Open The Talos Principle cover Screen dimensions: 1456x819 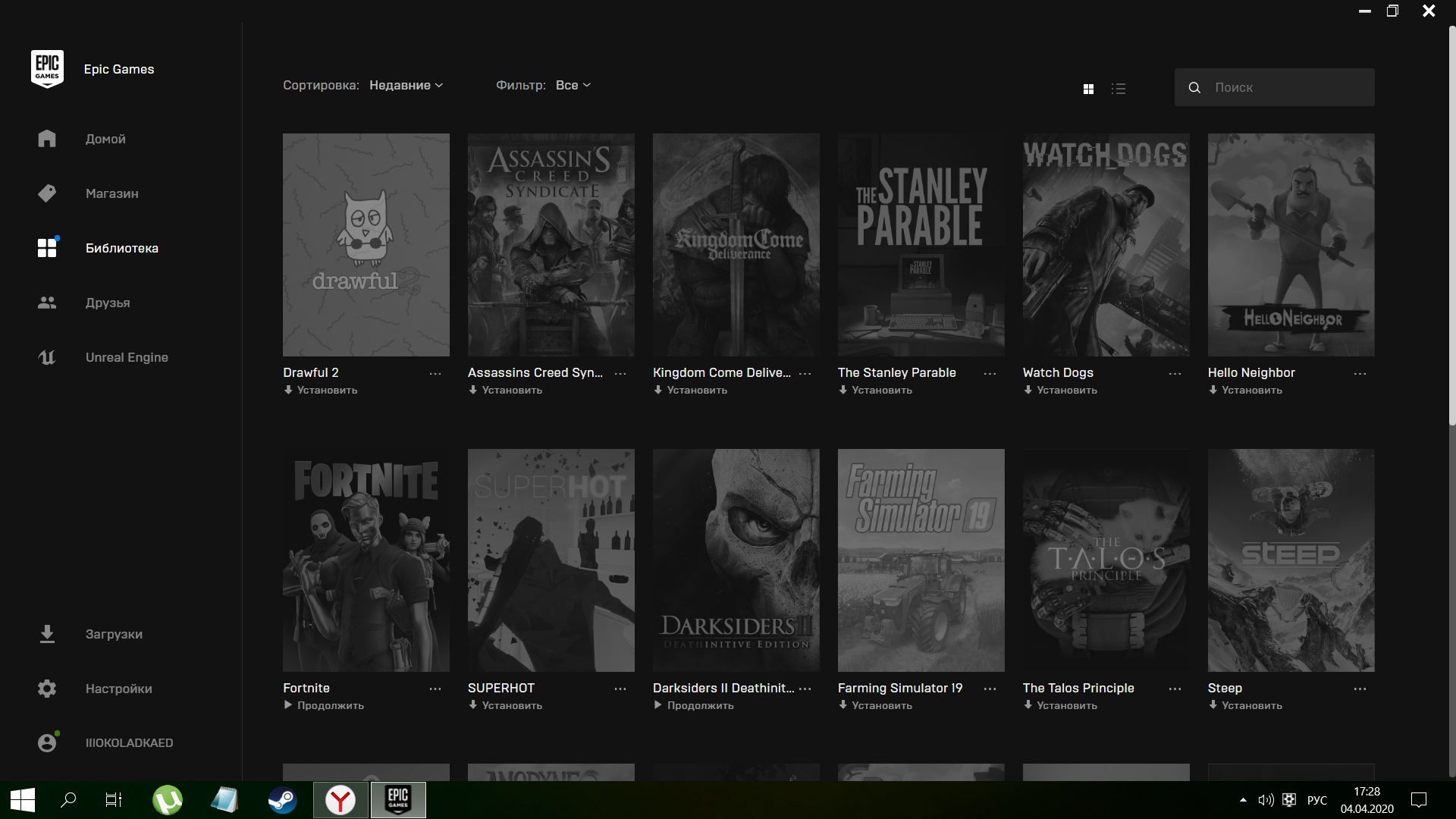[x=1106, y=560]
